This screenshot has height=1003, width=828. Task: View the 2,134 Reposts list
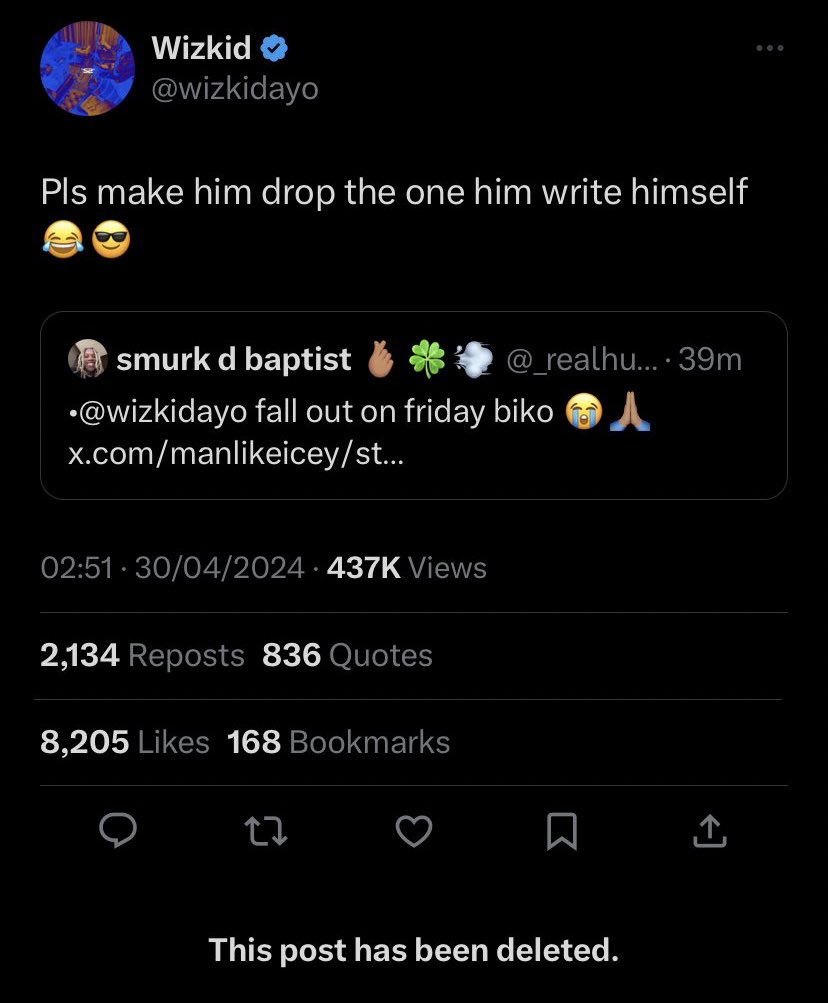tap(142, 655)
